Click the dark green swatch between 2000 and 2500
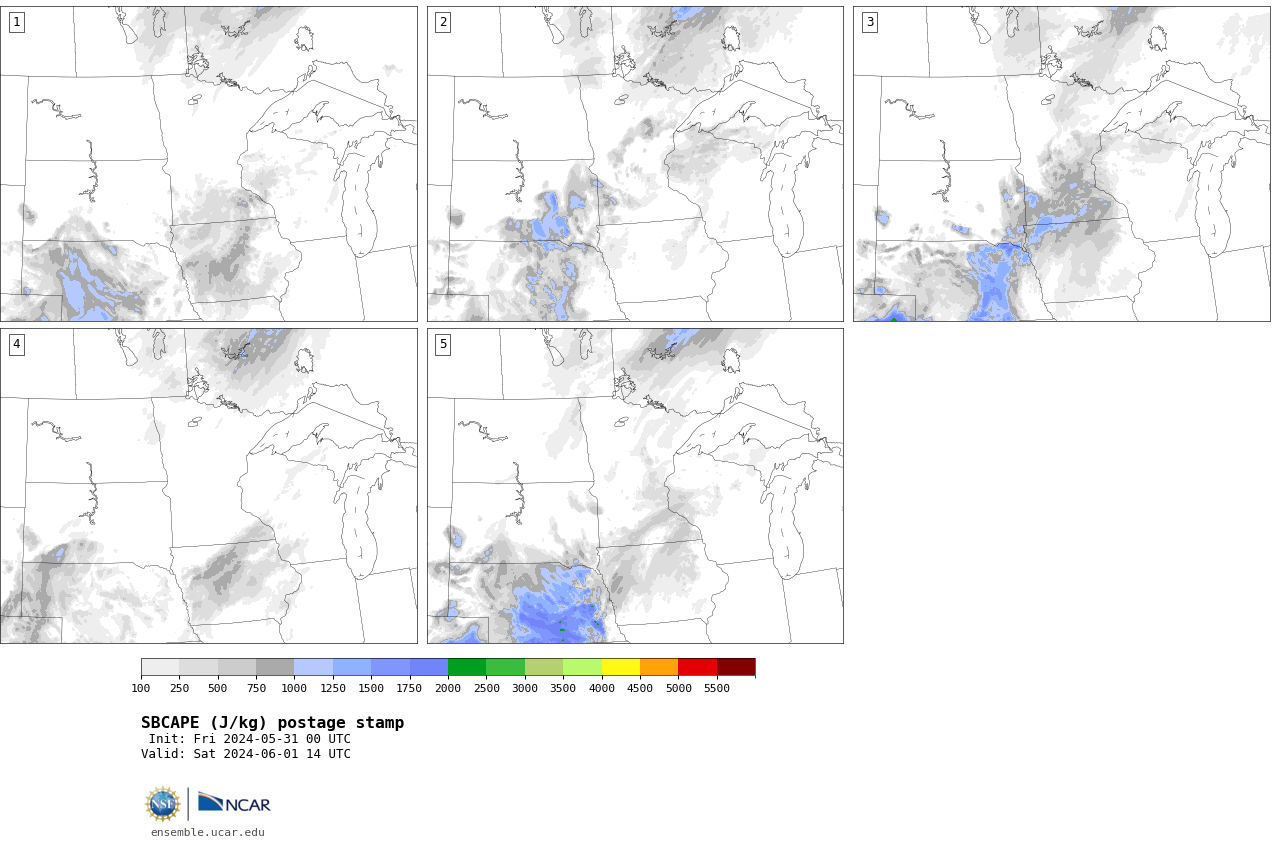This screenshot has width=1280, height=844. pyautogui.click(x=467, y=667)
